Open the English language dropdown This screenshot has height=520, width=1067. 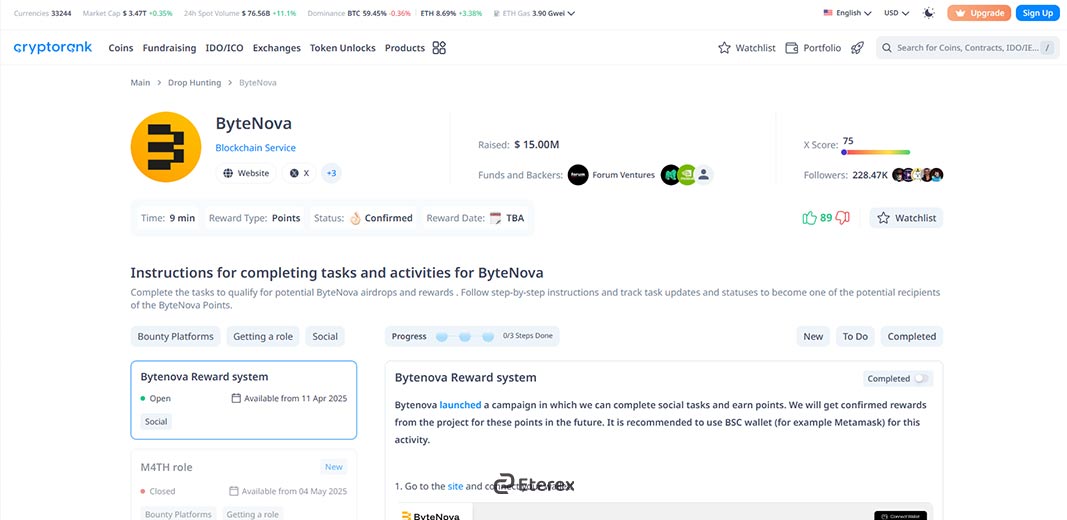pos(847,13)
